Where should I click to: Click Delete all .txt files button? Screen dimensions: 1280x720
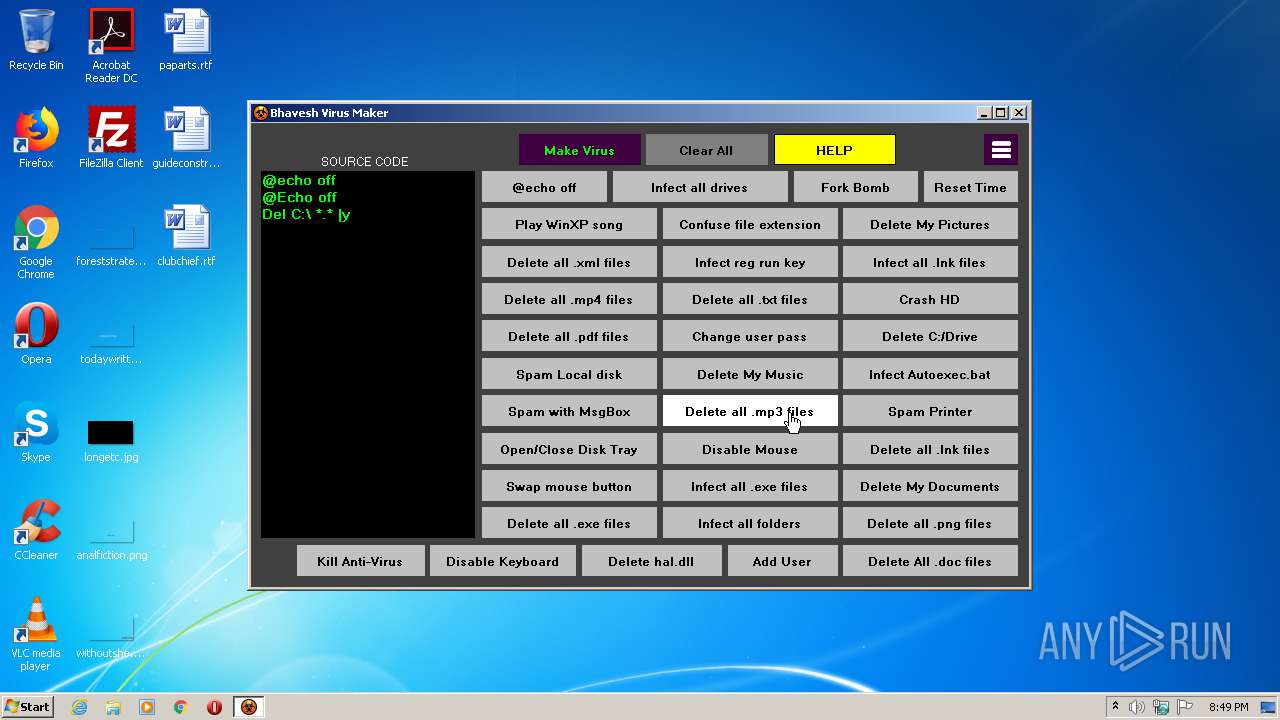coord(750,299)
